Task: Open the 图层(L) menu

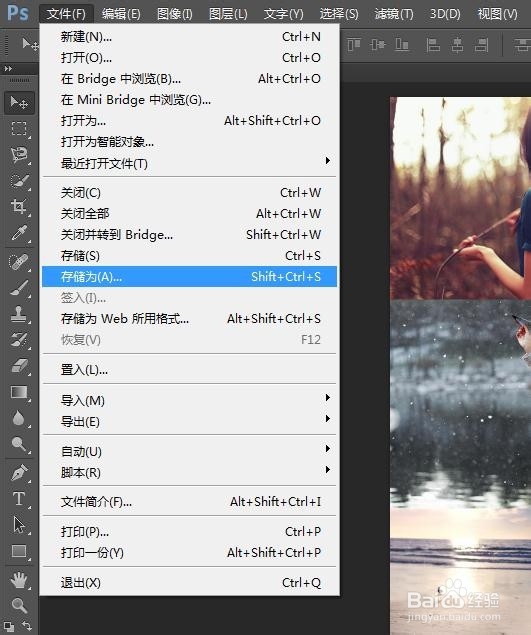Action: [228, 14]
